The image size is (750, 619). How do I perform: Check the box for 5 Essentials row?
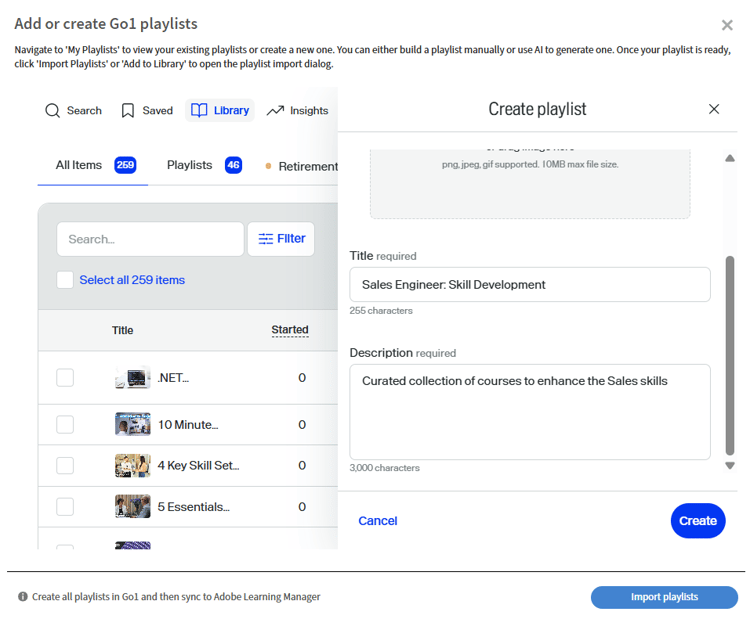coord(65,507)
